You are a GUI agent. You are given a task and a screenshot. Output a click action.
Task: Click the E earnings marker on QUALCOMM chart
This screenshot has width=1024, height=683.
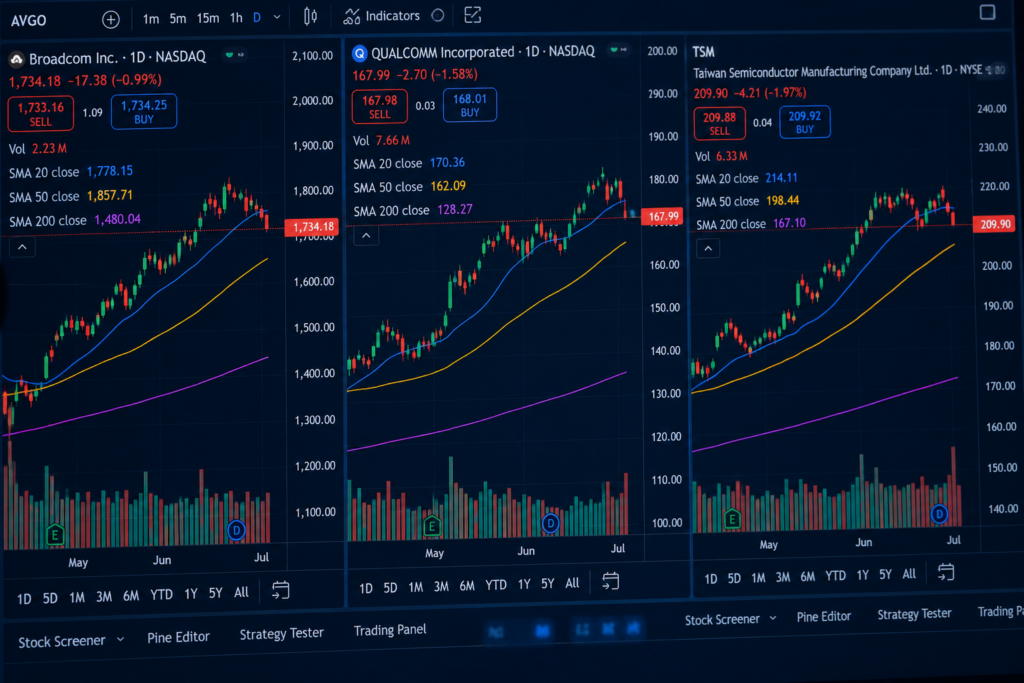coord(432,526)
